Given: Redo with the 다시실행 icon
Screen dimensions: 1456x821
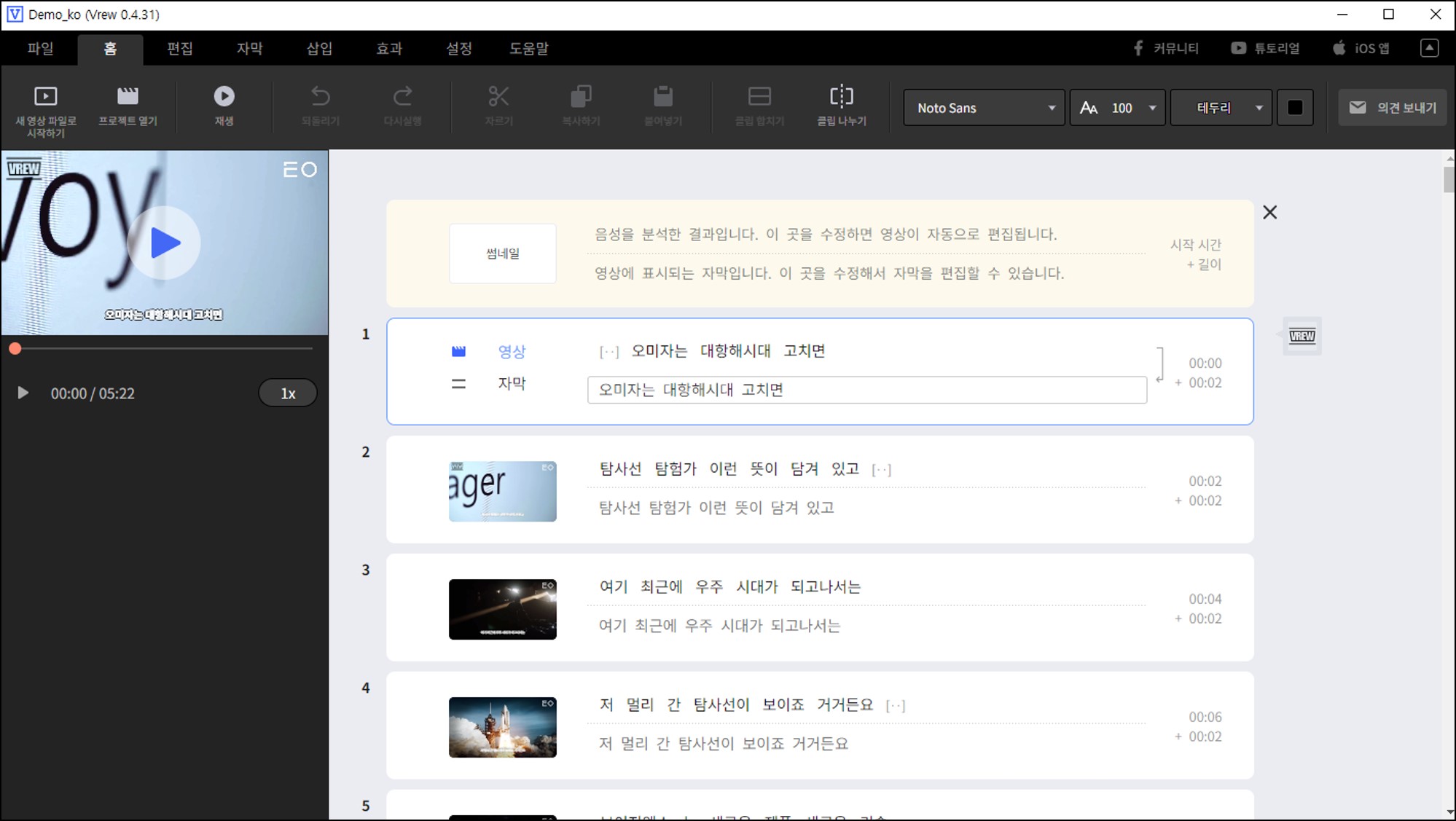Looking at the screenshot, I should [402, 95].
